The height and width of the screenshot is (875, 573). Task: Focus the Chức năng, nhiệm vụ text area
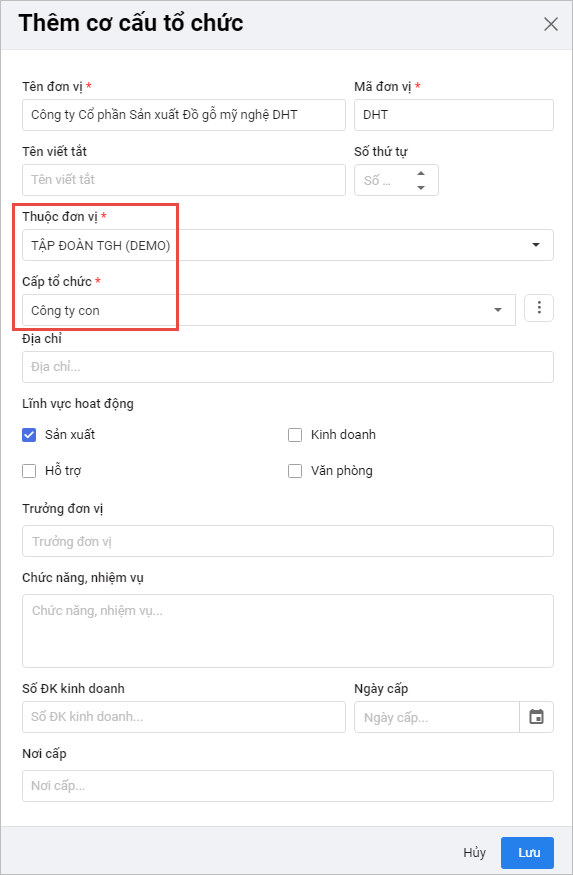pyautogui.click(x=288, y=631)
